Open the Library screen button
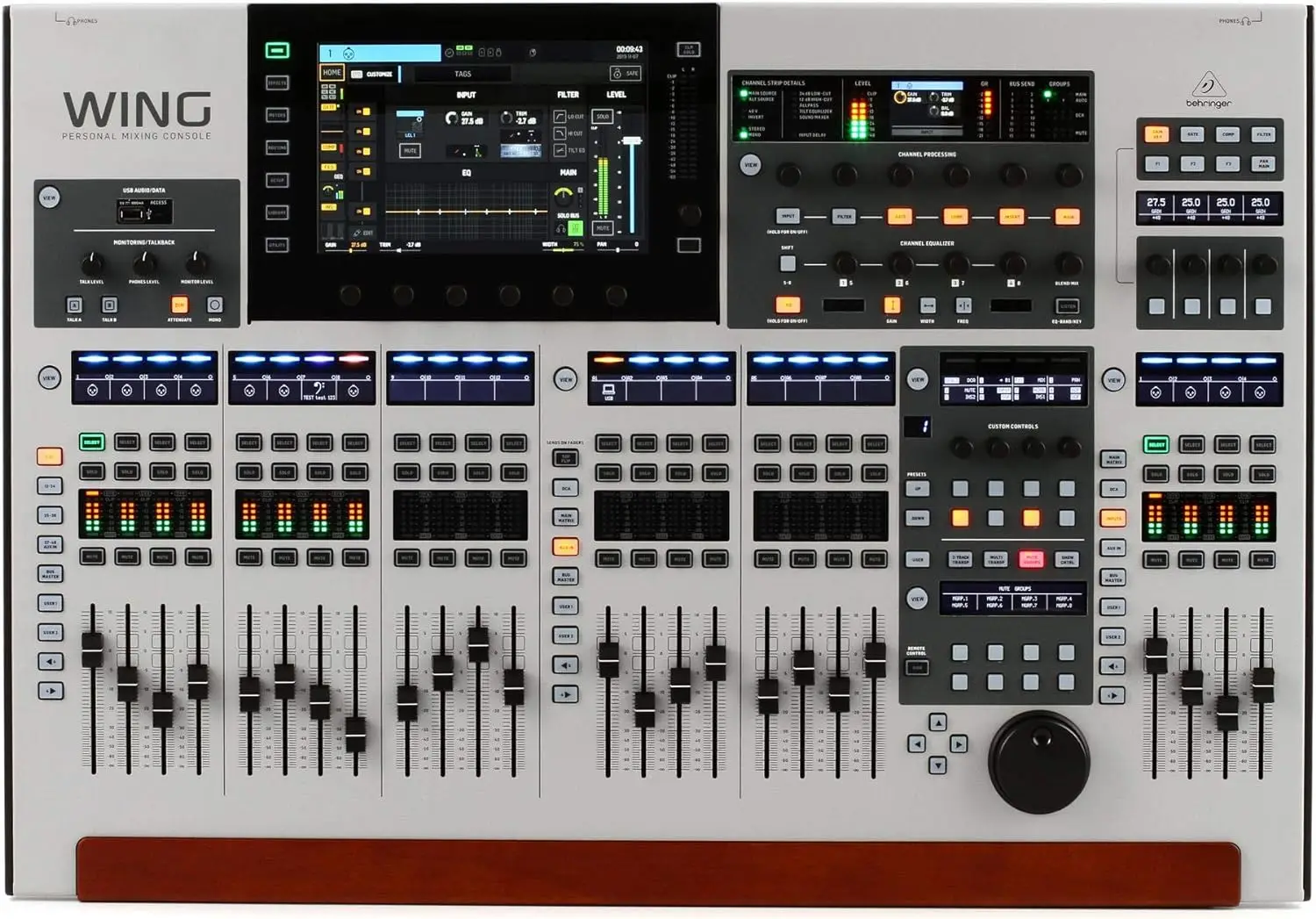1316x919 pixels. pos(277,212)
